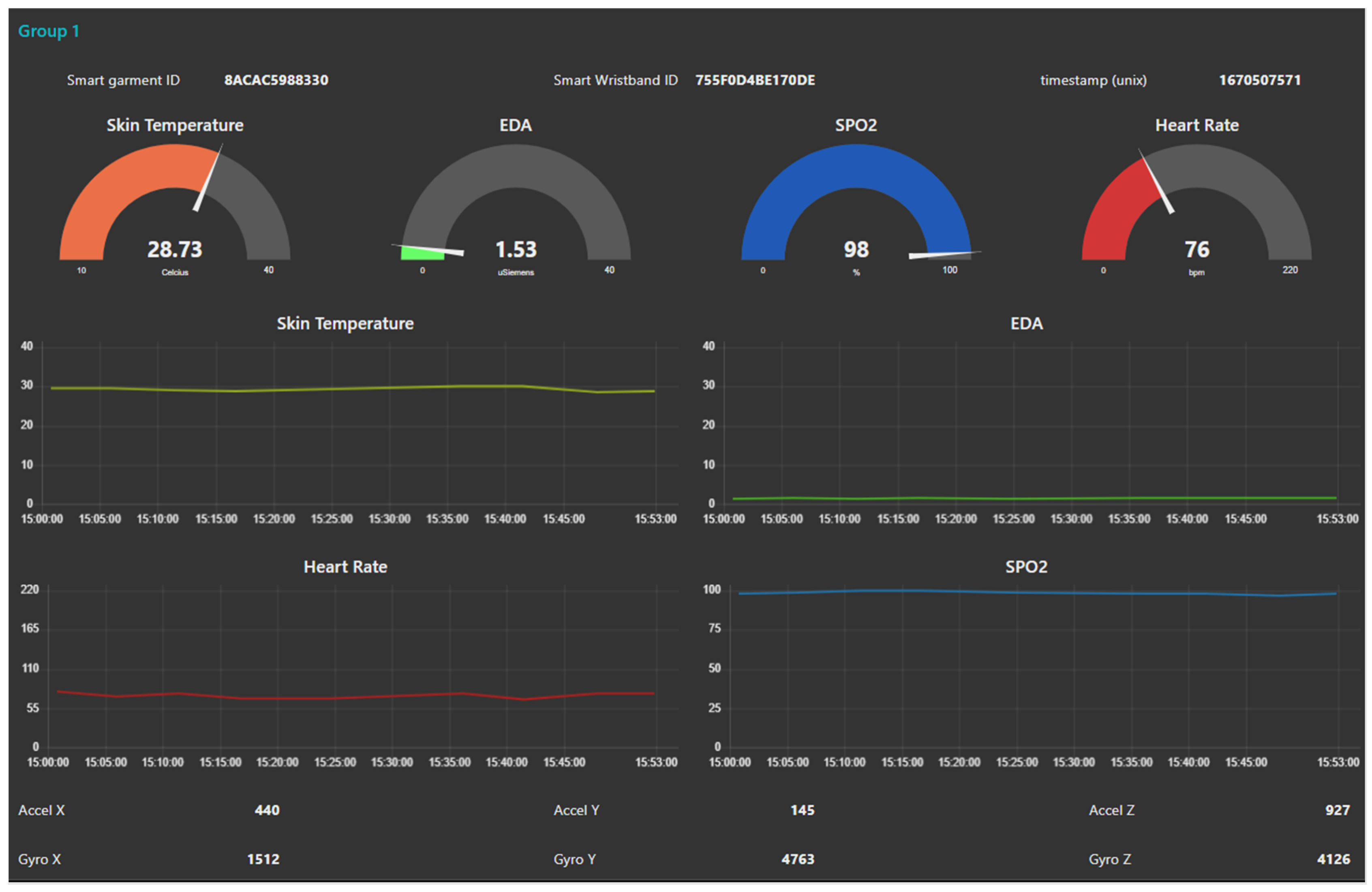The image size is (1372, 892).
Task: Click the EDA reading 1.53
Action: [516, 250]
